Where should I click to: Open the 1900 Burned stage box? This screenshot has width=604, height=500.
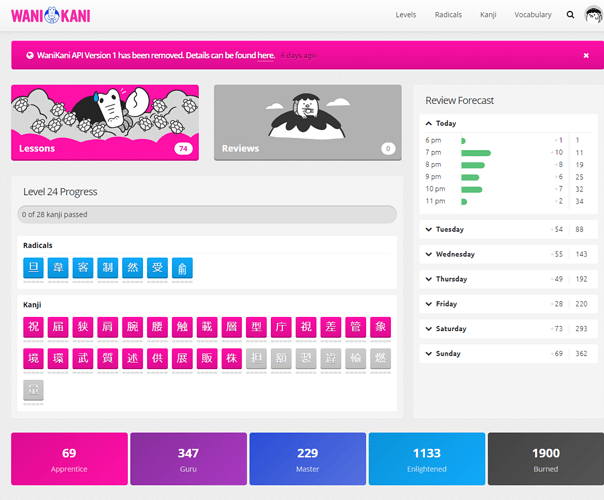pos(546,459)
